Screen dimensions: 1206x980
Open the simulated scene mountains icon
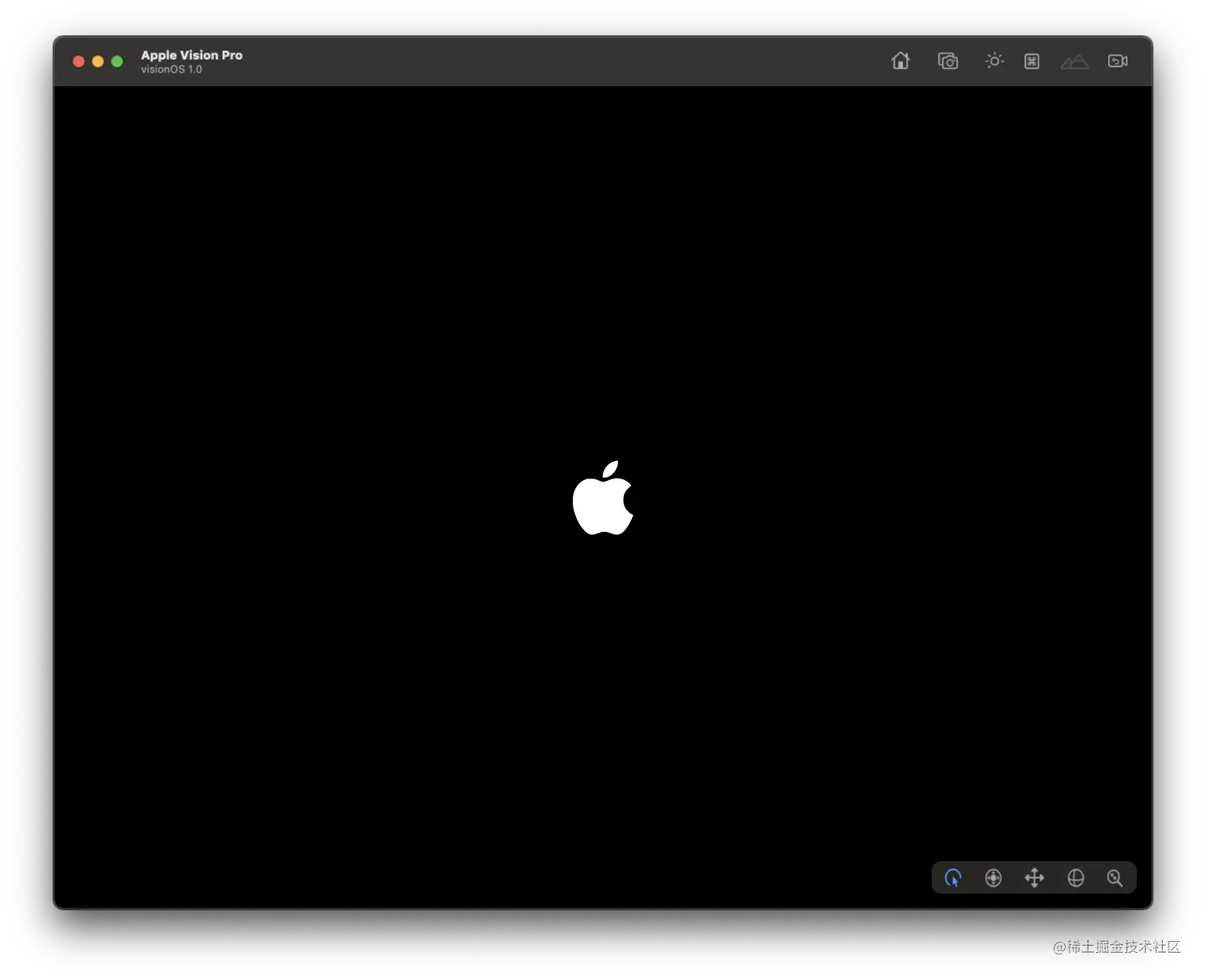1074,61
